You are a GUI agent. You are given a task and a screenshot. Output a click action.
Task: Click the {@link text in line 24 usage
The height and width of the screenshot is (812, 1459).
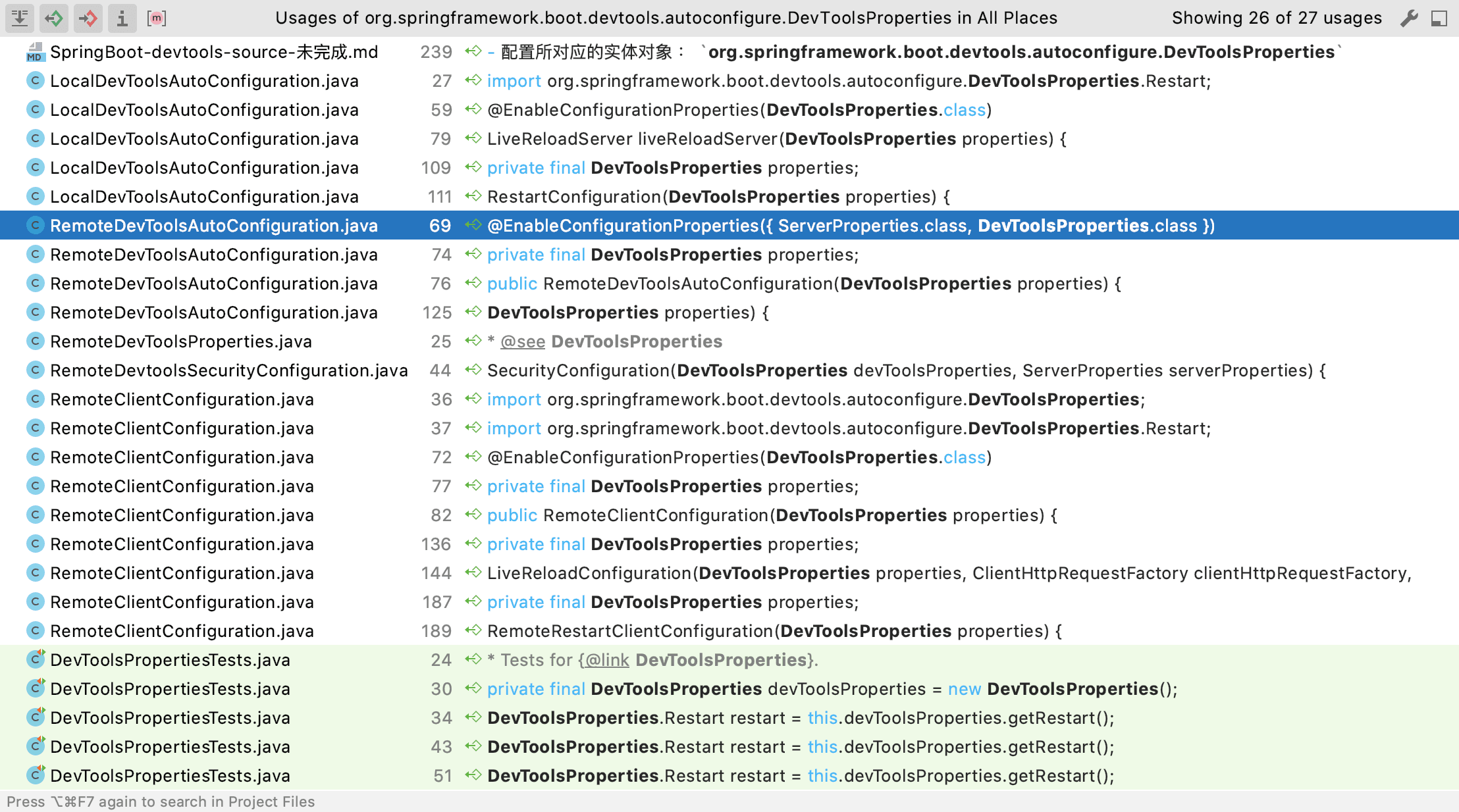point(604,660)
